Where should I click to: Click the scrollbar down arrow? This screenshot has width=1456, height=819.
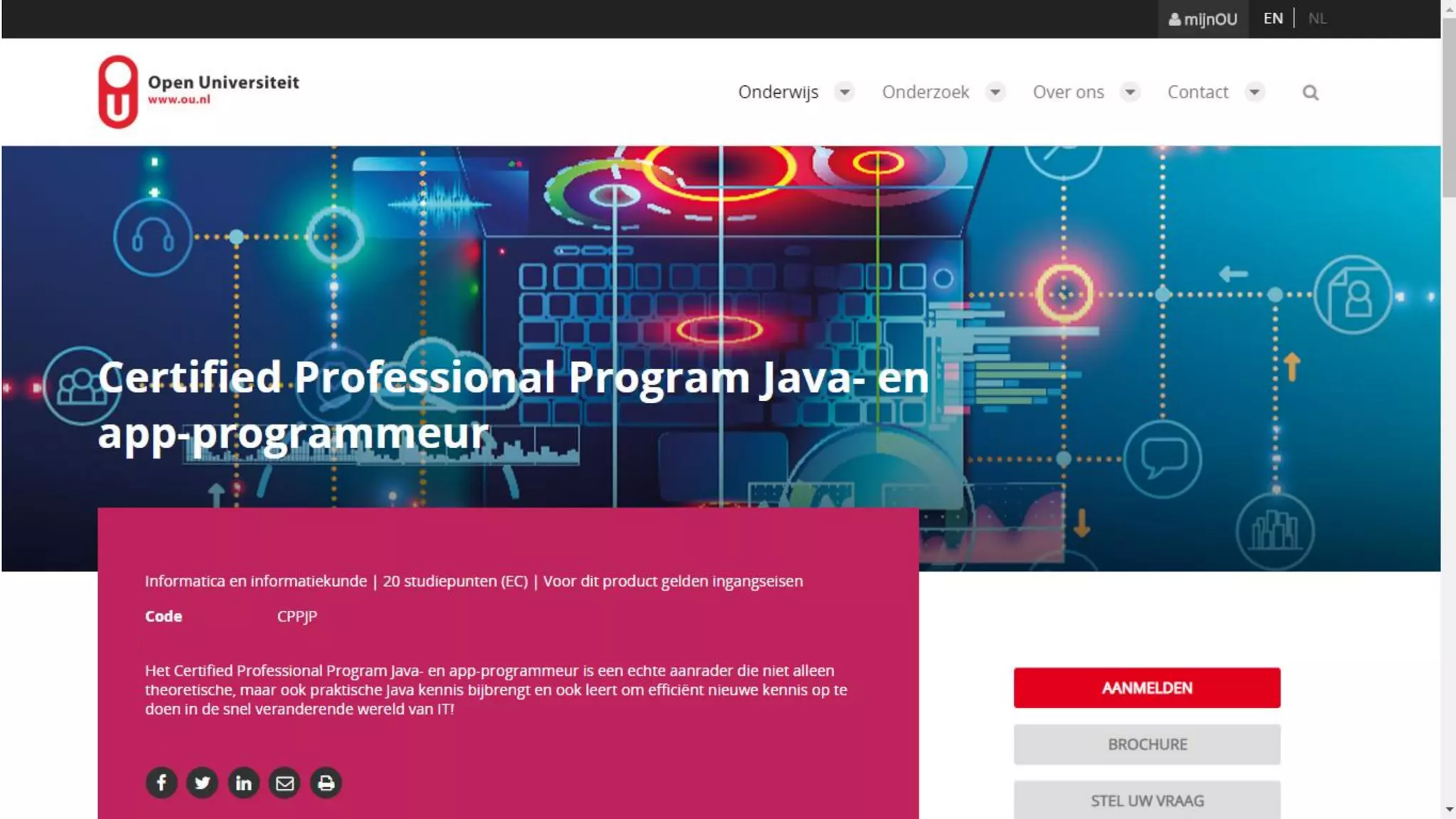coord(1449,810)
